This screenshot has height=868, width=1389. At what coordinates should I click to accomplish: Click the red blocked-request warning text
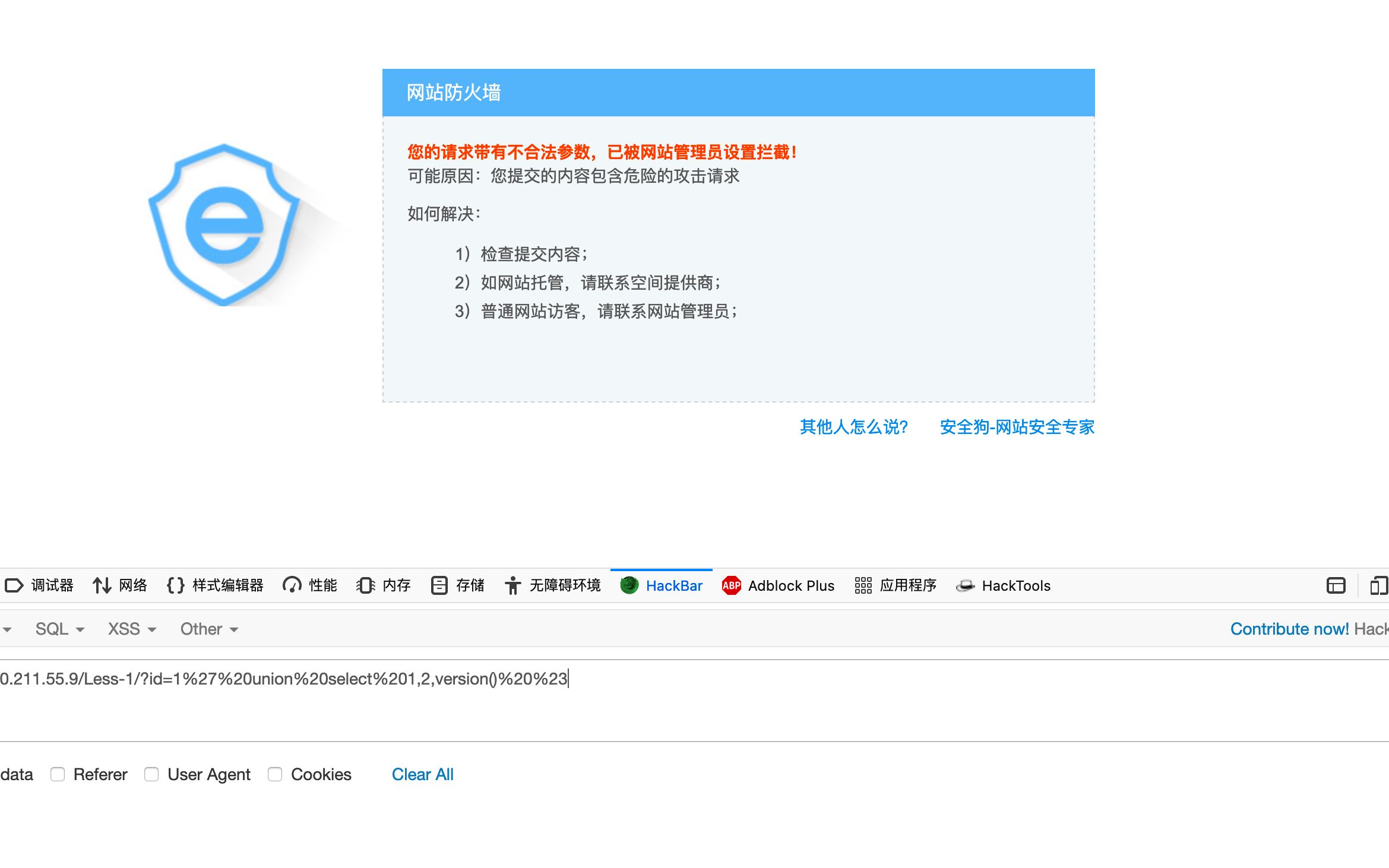click(x=602, y=152)
